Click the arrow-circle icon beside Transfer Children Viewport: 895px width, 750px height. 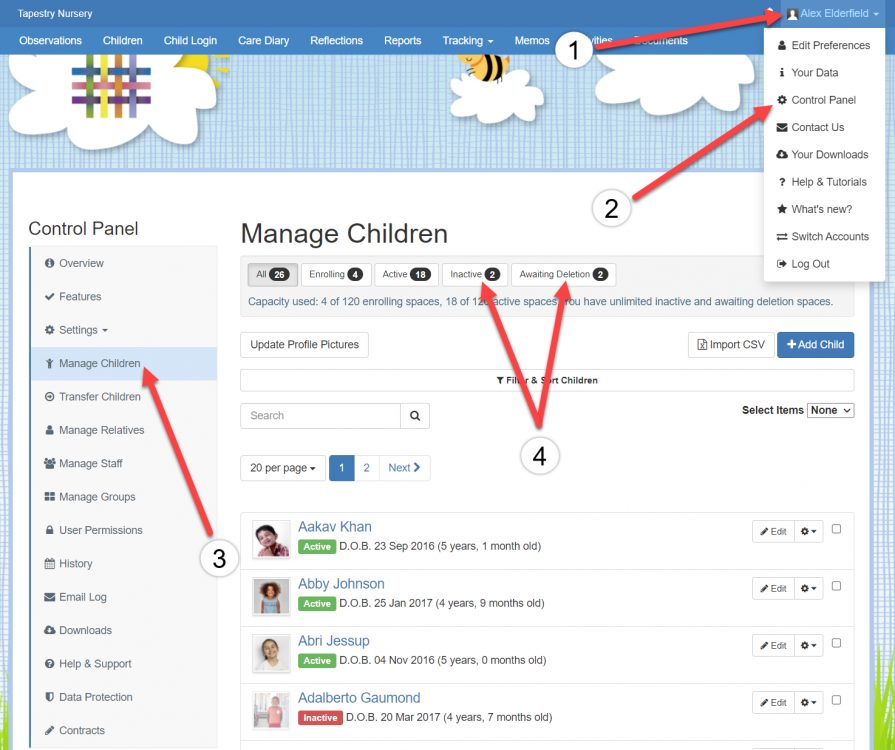pos(50,397)
